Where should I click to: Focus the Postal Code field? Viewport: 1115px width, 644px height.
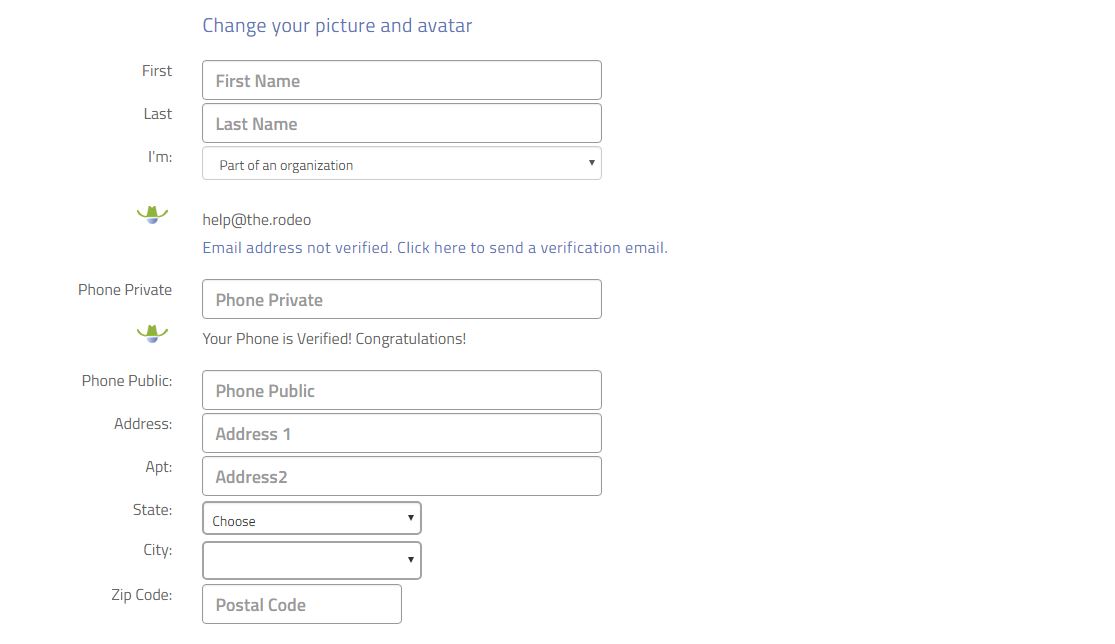pyautogui.click(x=302, y=604)
